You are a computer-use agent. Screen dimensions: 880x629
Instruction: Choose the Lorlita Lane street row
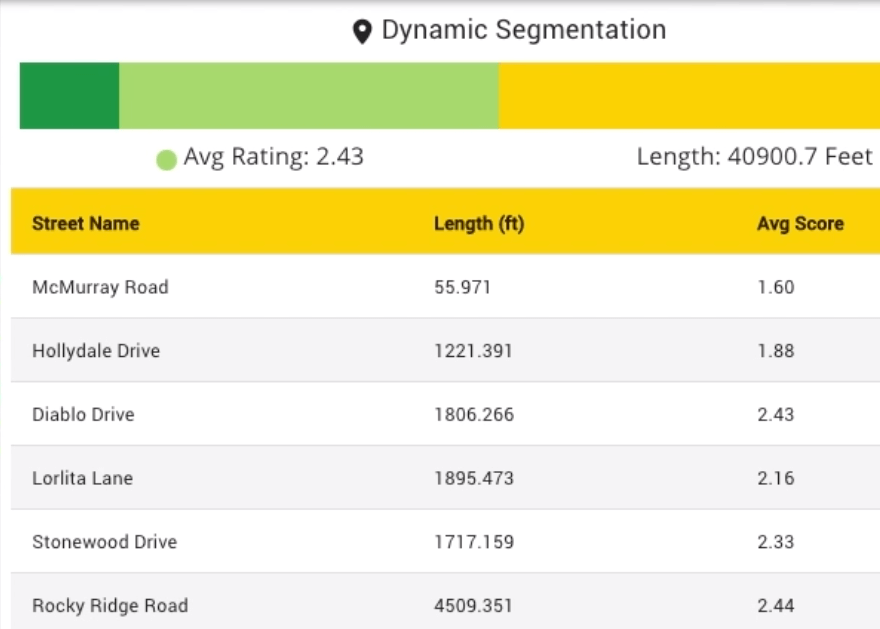click(x=446, y=478)
